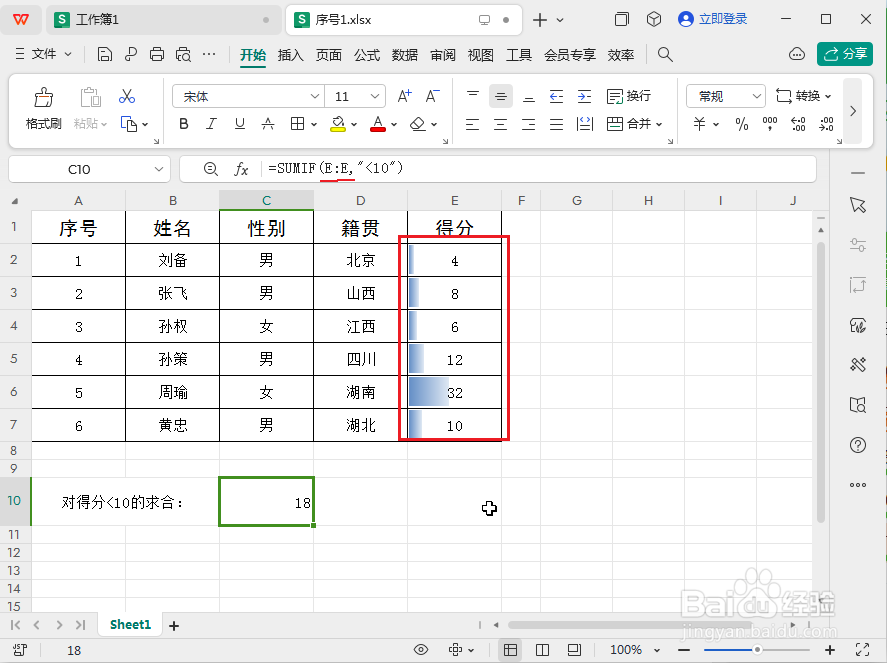Switch to the 插入 ribbon tab
Viewport: 887px width, 663px height.
point(289,56)
